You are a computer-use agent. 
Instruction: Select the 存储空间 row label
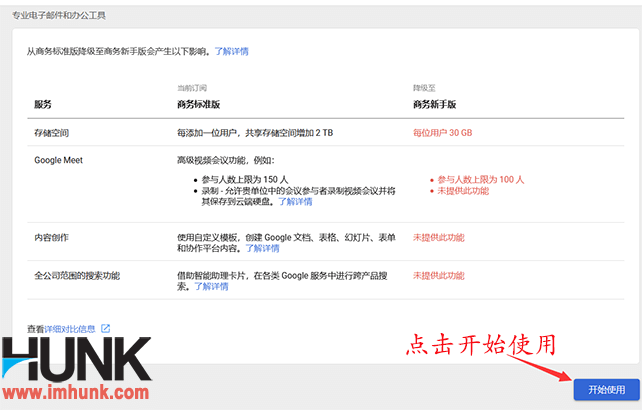point(51,133)
